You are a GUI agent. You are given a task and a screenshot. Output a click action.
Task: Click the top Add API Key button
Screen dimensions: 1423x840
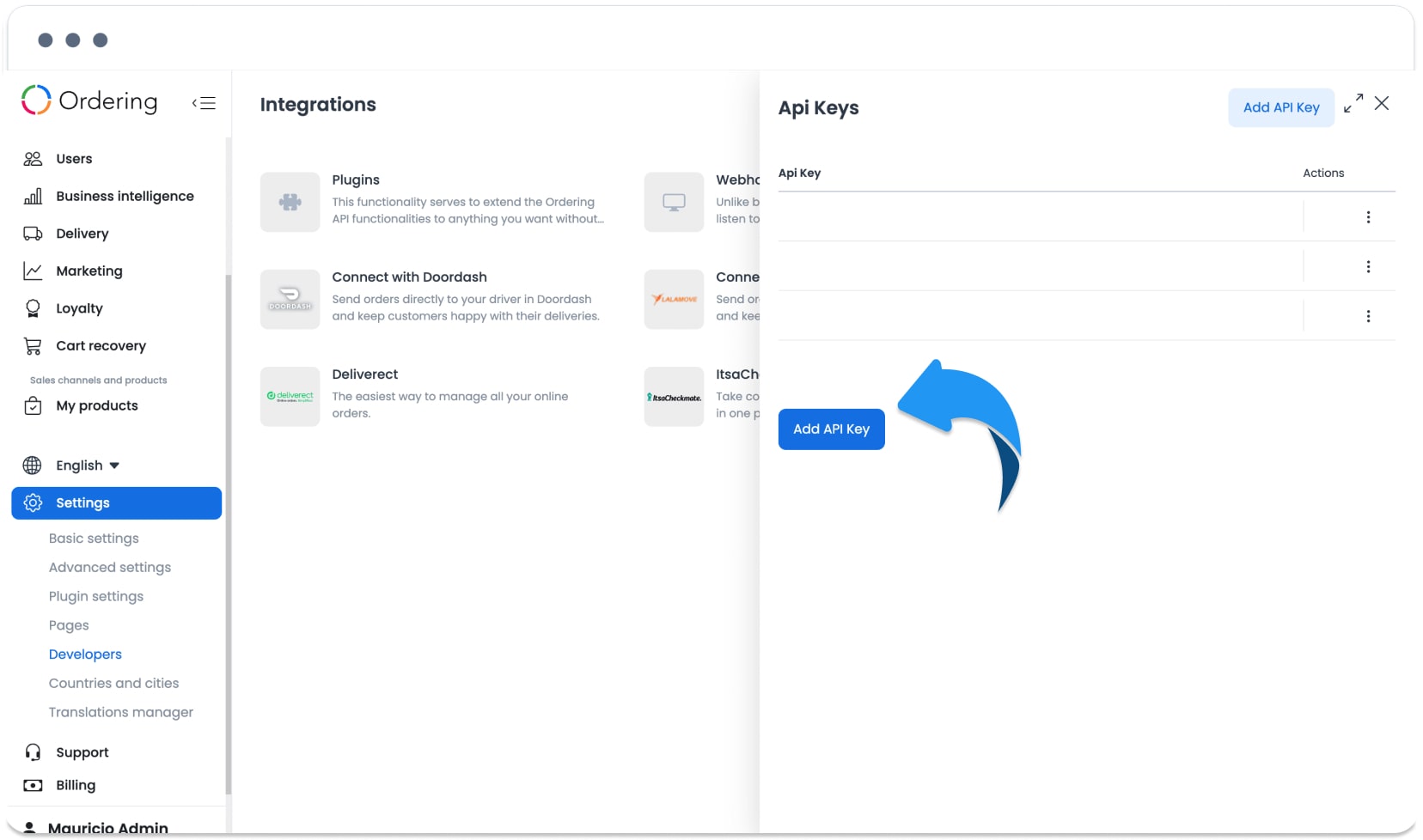pyautogui.click(x=1281, y=107)
